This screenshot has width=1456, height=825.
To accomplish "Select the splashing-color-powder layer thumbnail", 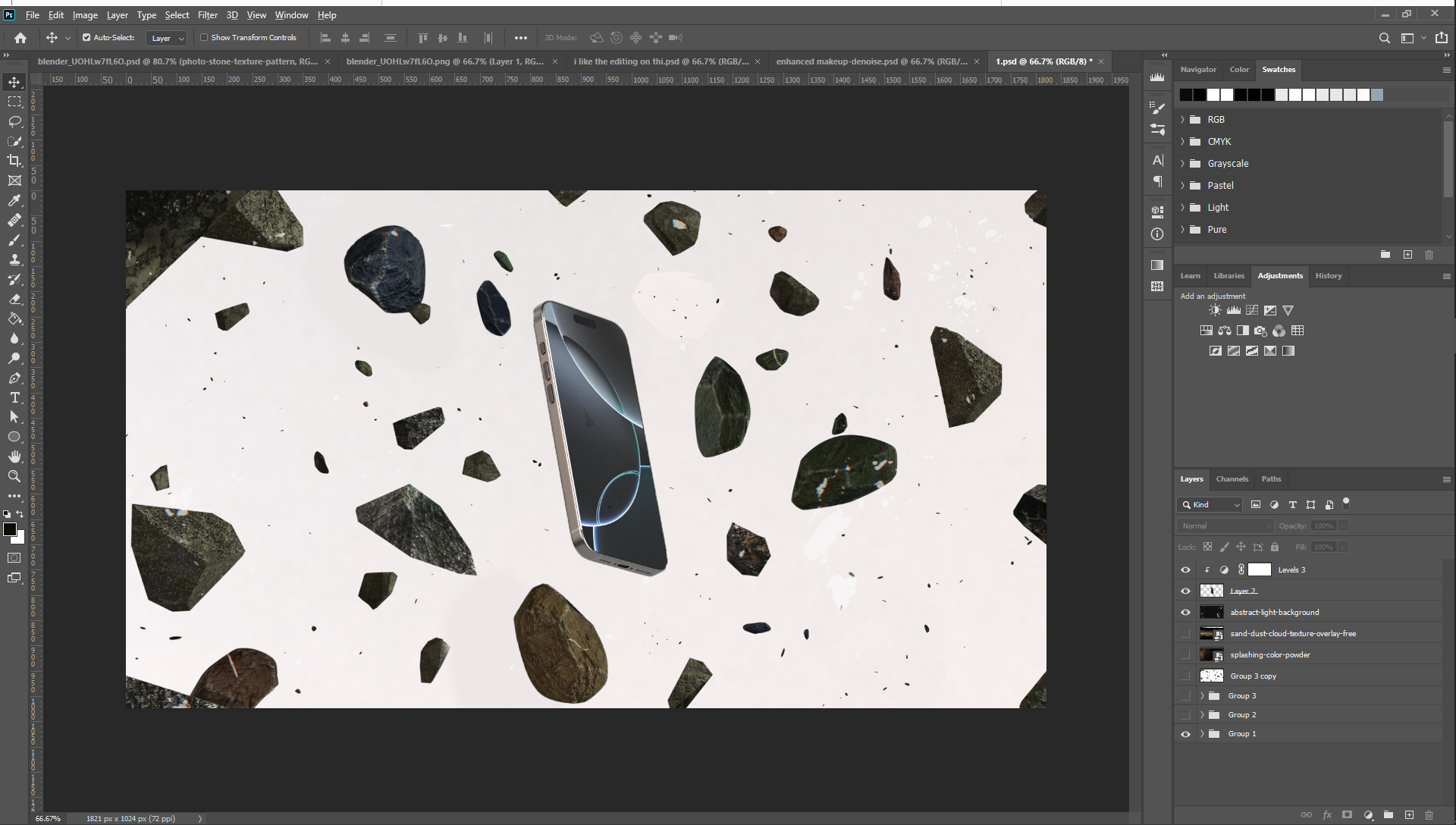I will (x=1211, y=655).
